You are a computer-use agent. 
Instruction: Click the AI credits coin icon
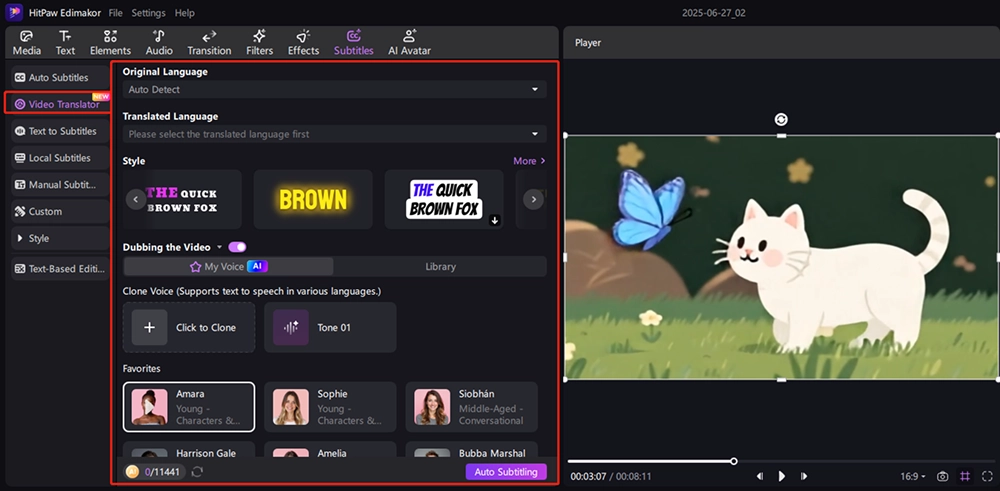click(x=133, y=472)
